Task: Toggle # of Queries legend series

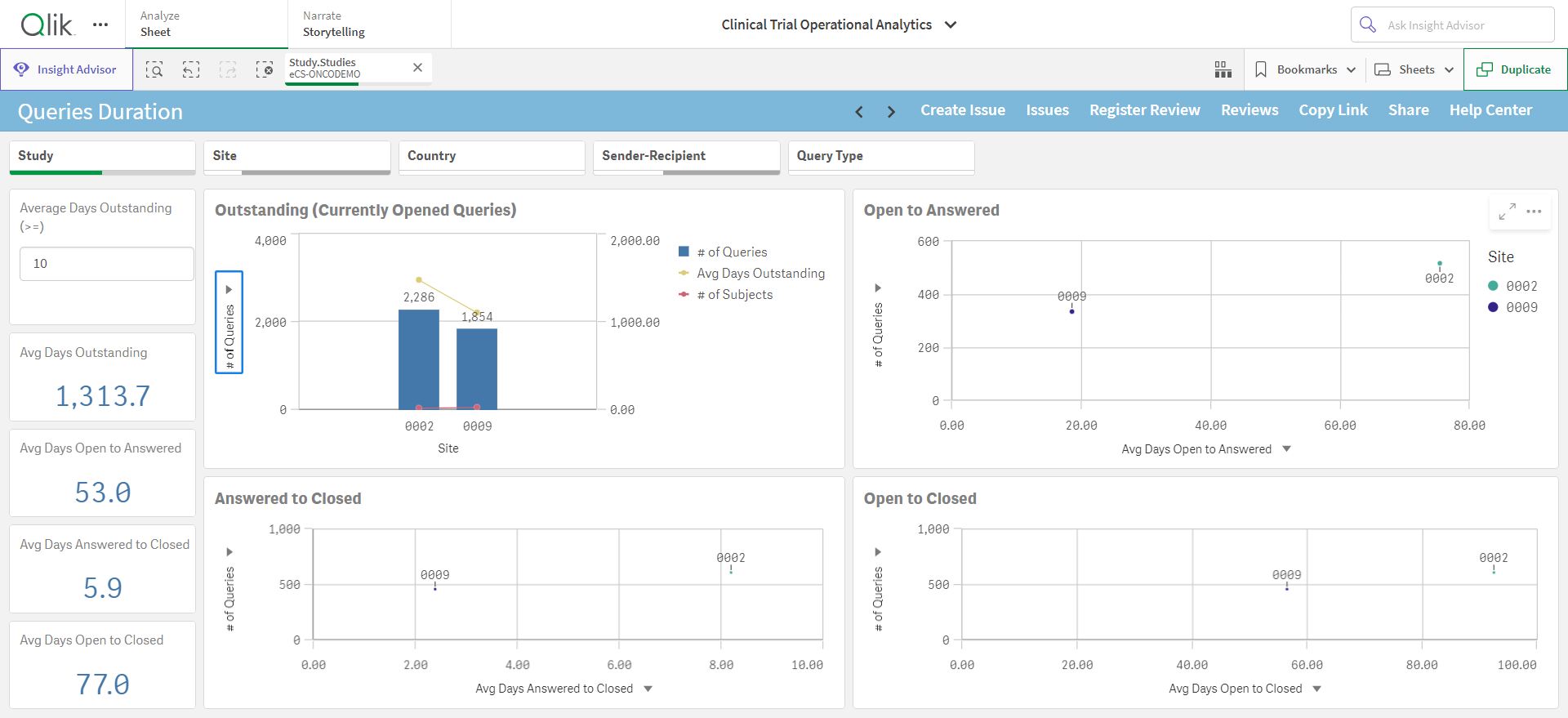Action: click(724, 252)
